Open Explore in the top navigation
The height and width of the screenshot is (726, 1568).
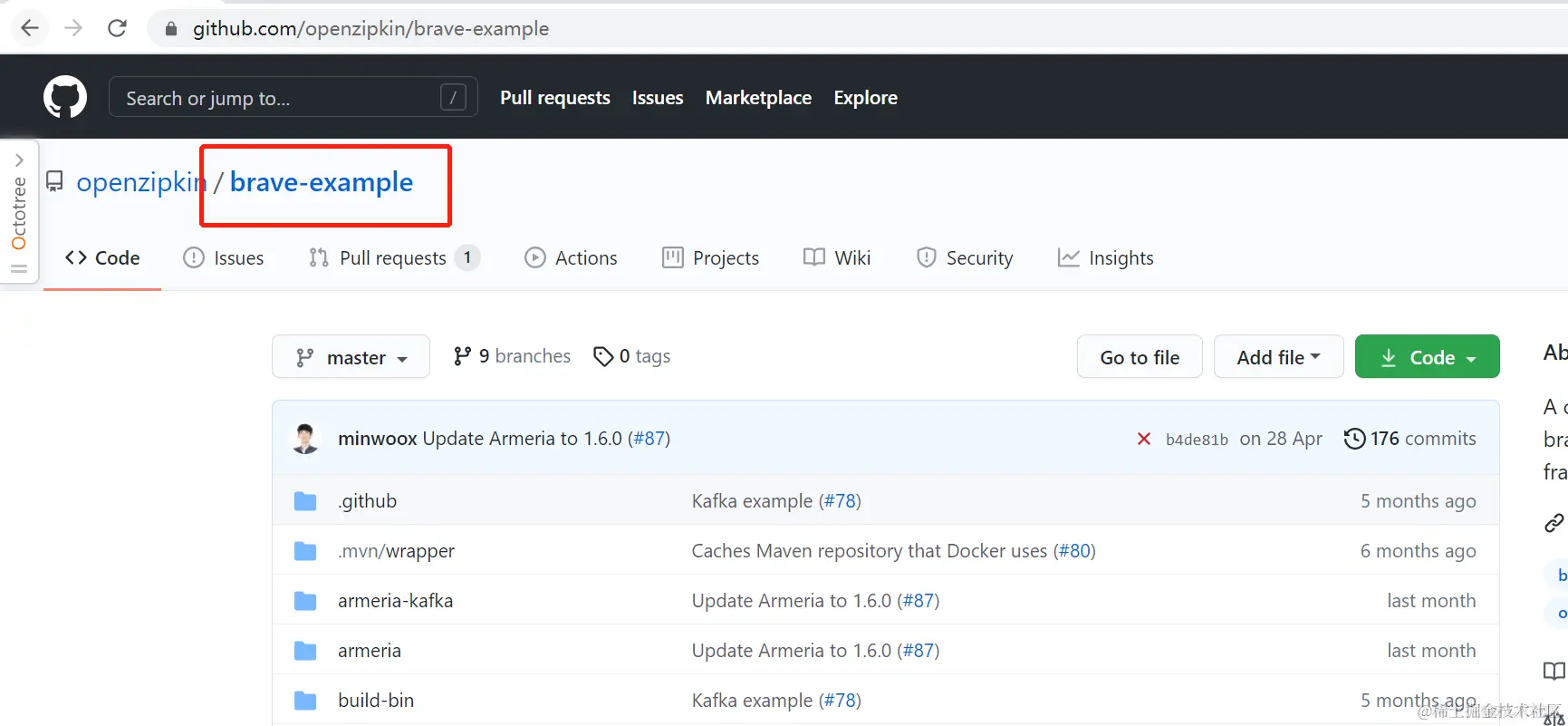click(x=865, y=98)
